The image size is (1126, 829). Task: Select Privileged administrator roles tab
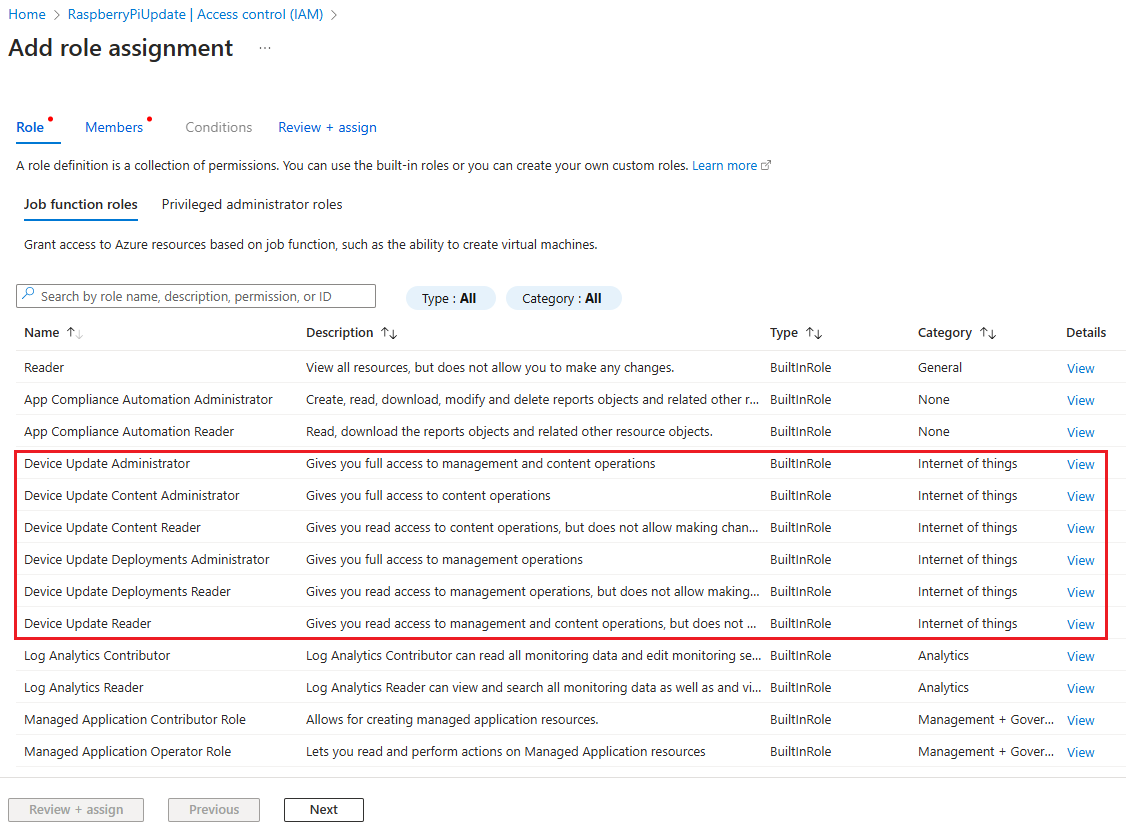point(252,205)
